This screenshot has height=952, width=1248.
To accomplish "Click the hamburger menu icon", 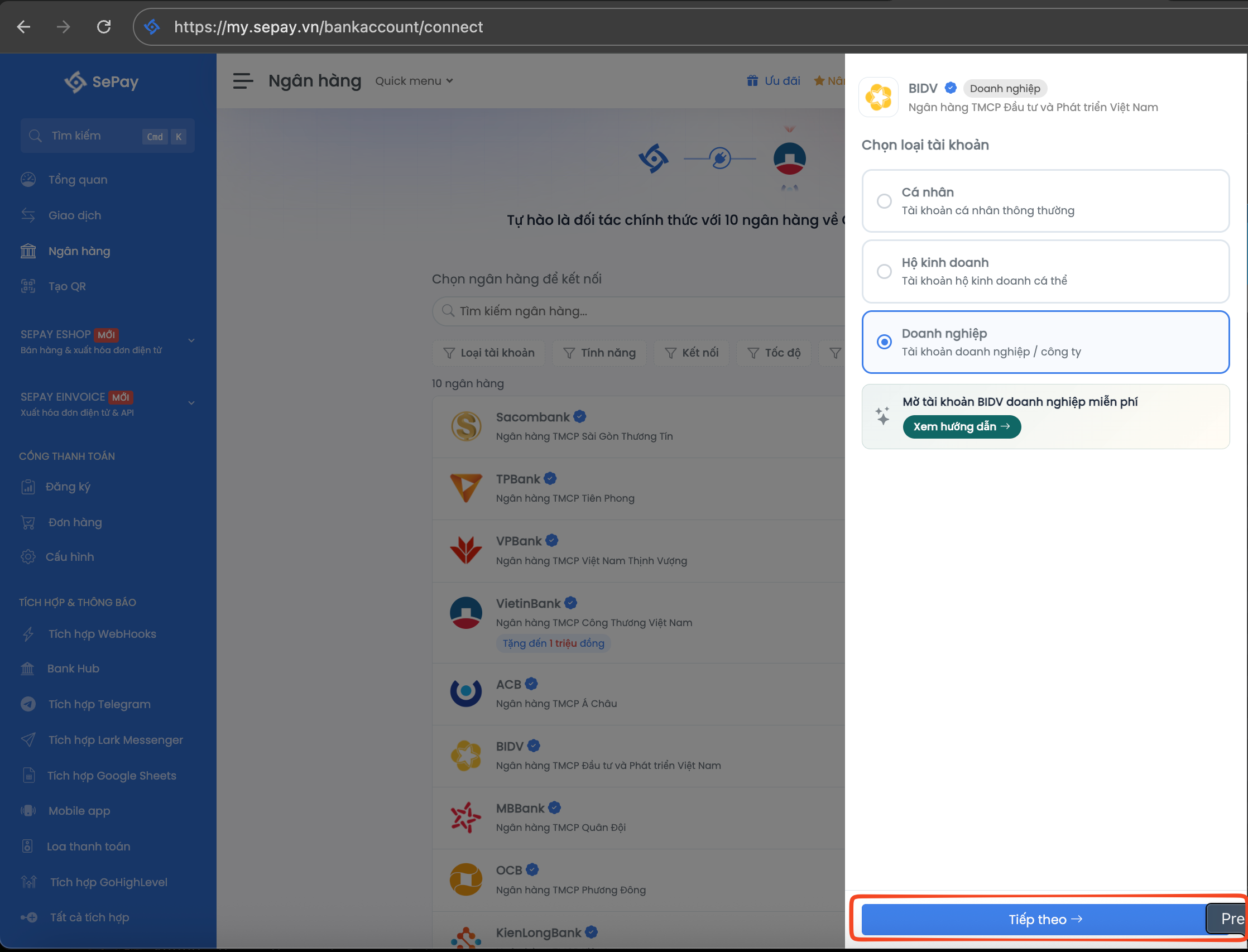I will (x=243, y=81).
